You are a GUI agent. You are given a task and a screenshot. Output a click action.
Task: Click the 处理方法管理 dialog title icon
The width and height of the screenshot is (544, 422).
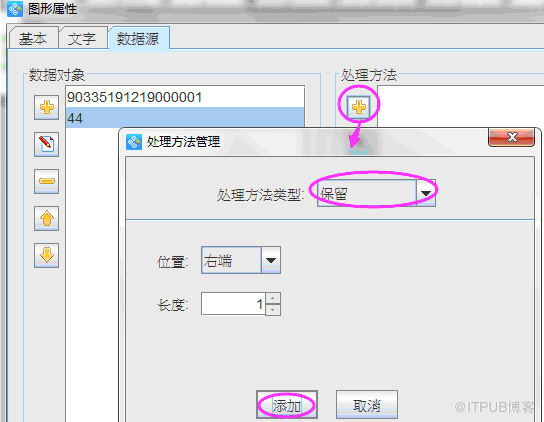click(x=134, y=142)
